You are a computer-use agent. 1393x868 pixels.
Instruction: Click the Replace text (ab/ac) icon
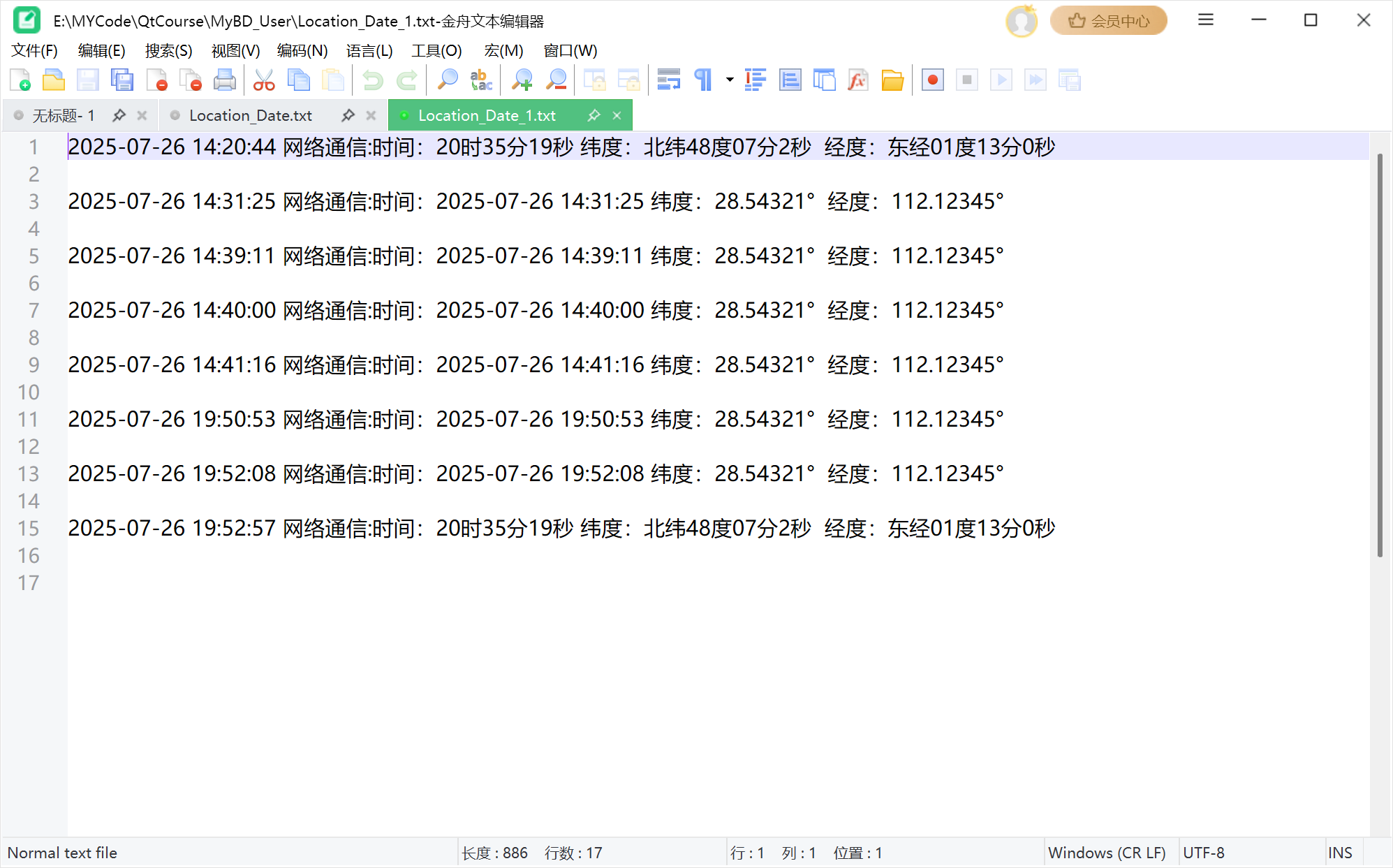coord(481,80)
